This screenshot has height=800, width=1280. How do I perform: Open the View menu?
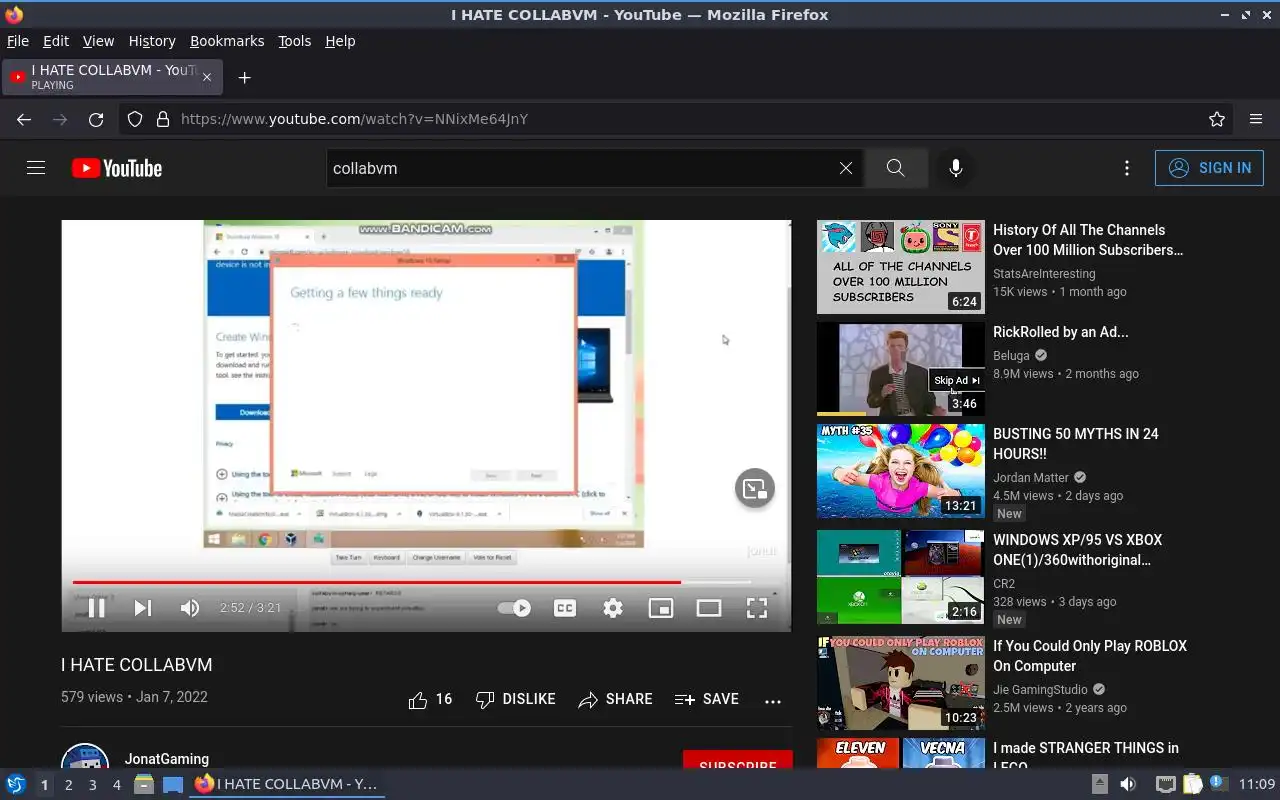click(98, 41)
